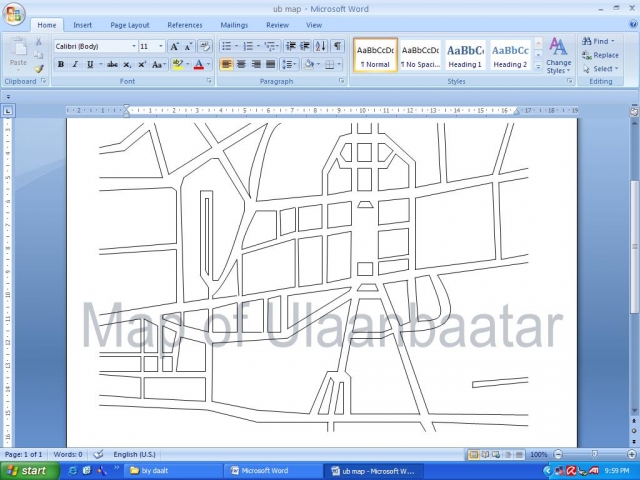
Task: Click the zoom slider handle
Action: pos(595,454)
